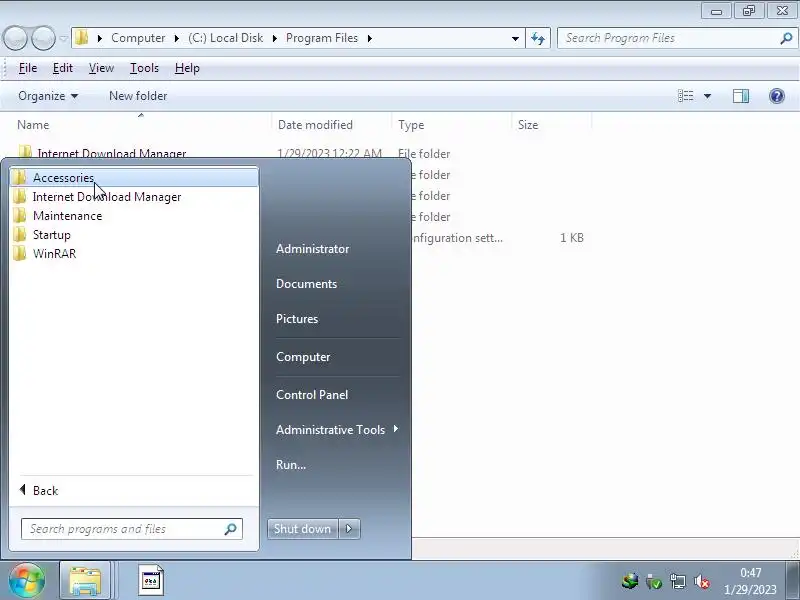Focus the Search programs and files box
The width and height of the screenshot is (800, 600).
[132, 529]
